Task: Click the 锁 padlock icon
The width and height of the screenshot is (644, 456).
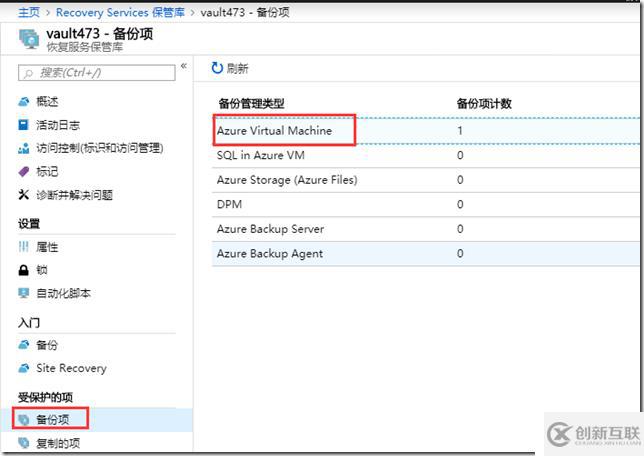Action: click(24, 270)
